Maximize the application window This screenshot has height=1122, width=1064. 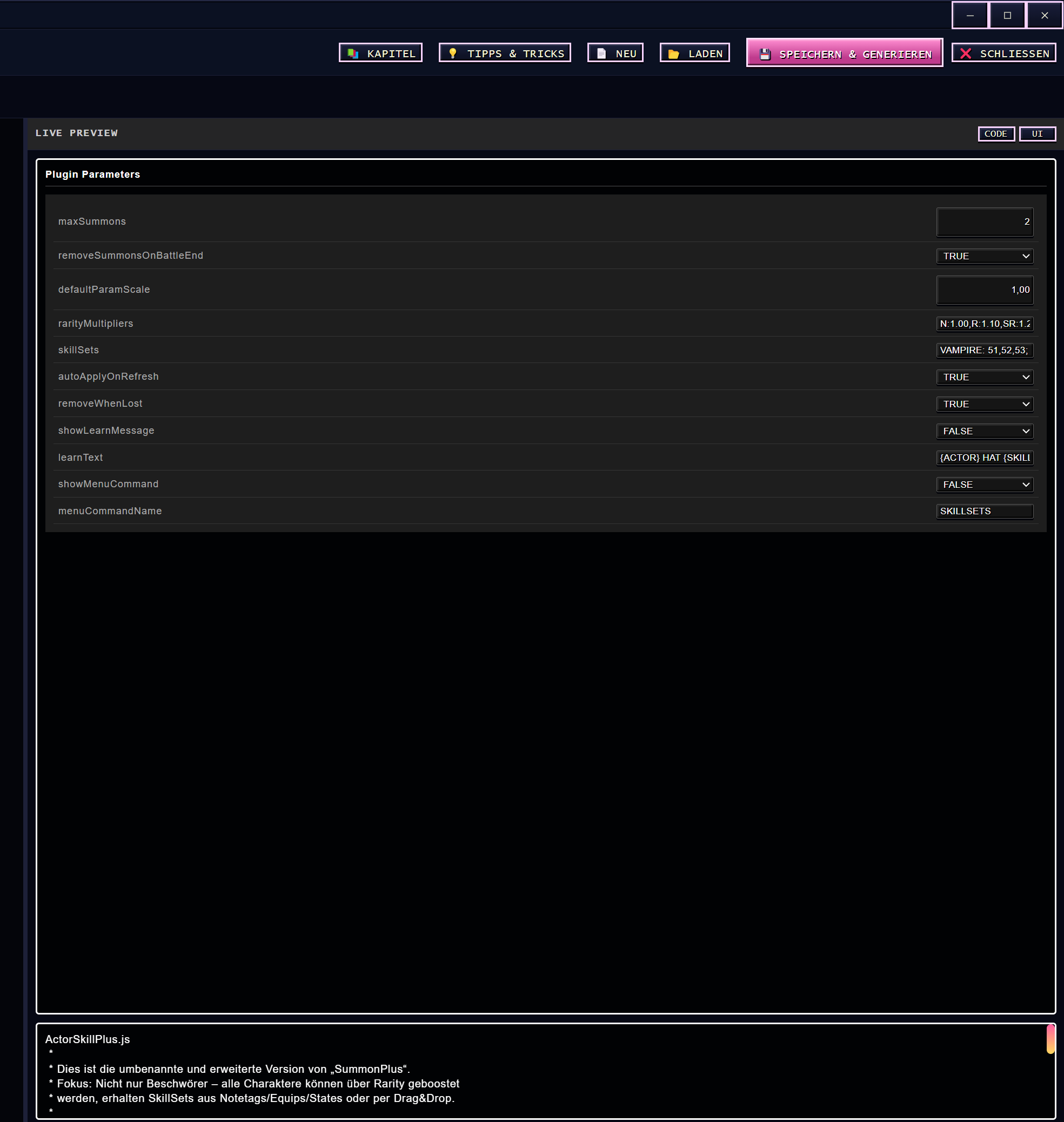coord(1007,15)
